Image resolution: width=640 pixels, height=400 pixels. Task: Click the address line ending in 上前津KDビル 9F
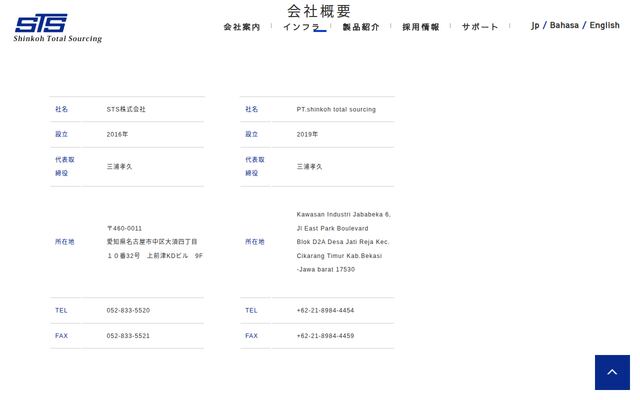(155, 256)
